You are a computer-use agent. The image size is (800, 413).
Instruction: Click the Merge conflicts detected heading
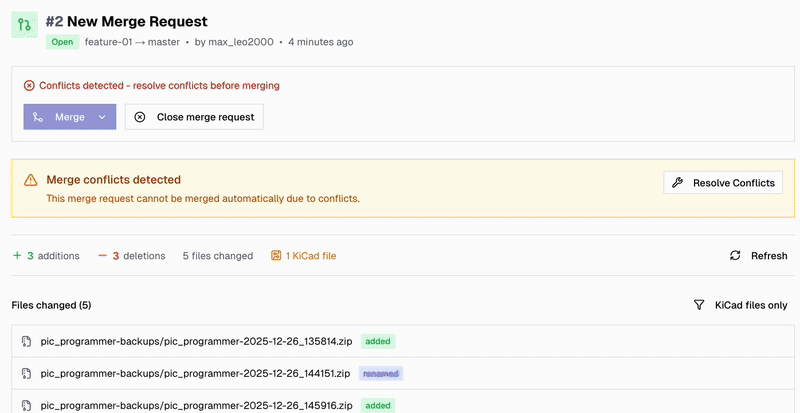(114, 180)
